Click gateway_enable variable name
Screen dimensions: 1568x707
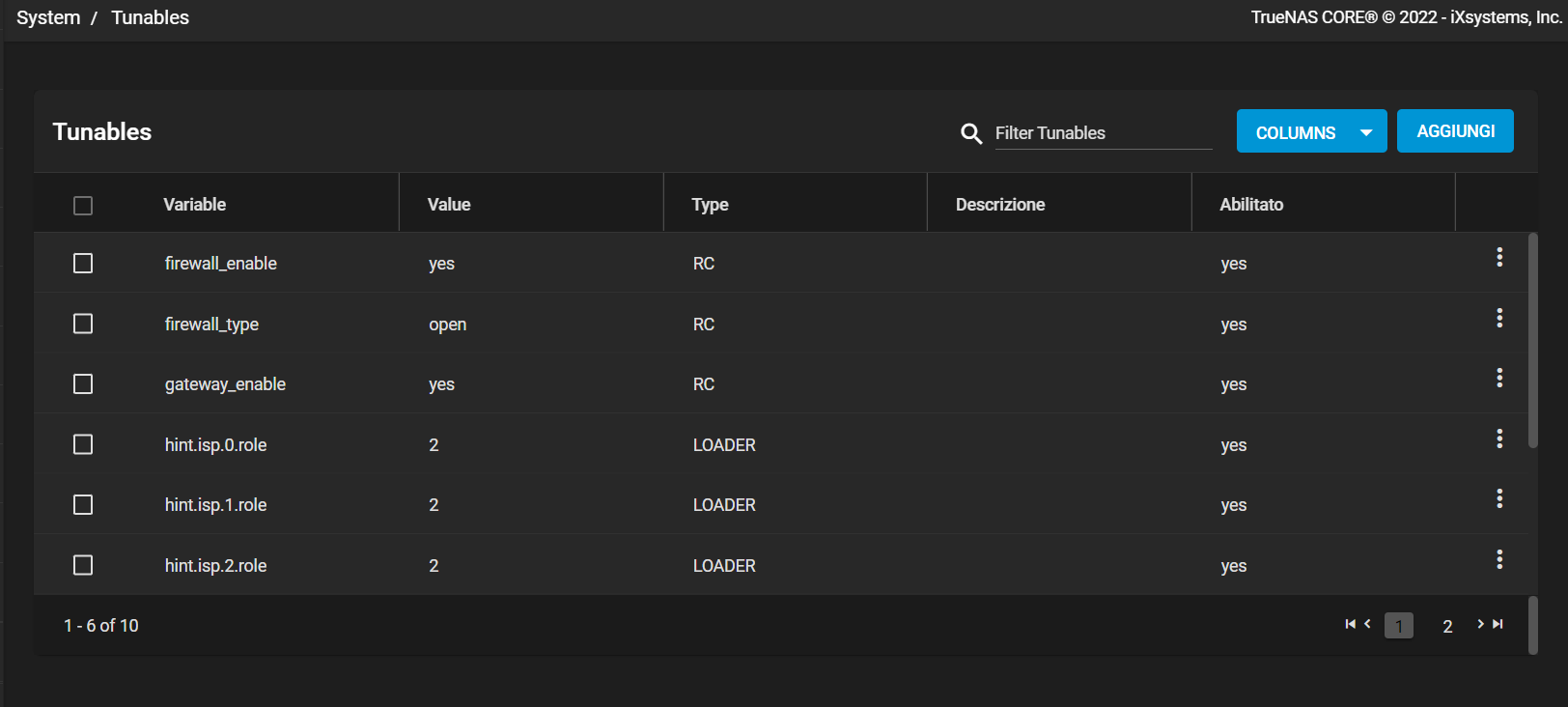pos(225,384)
